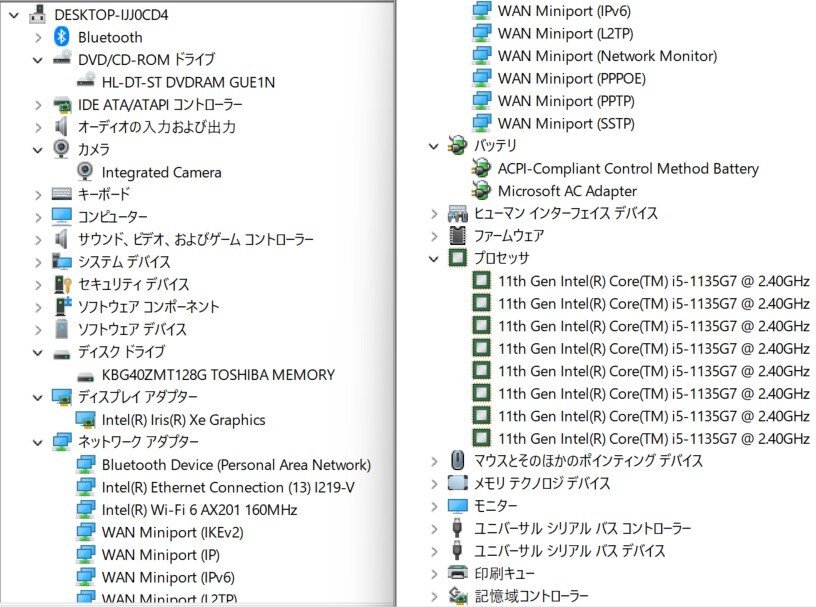Screen dimensions: 816x607
Task: Select left-pane WAN Miniport (IPv6) entry
Action: coord(168,577)
